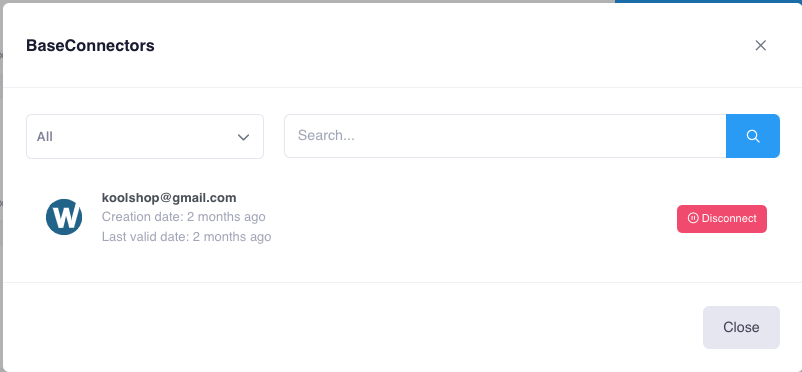Click the WordPress logo avatar icon
The image size is (802, 372).
tap(64, 217)
